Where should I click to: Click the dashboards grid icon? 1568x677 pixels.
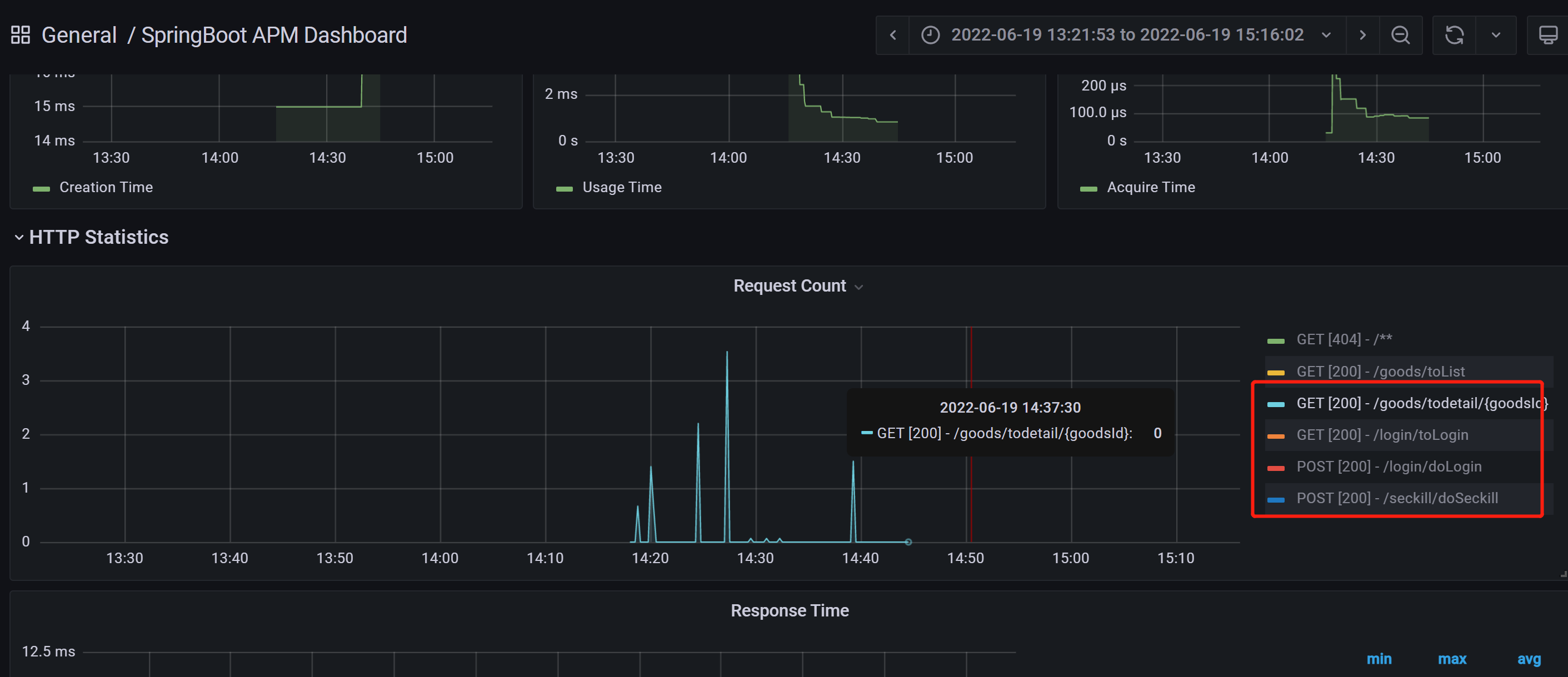[x=20, y=34]
